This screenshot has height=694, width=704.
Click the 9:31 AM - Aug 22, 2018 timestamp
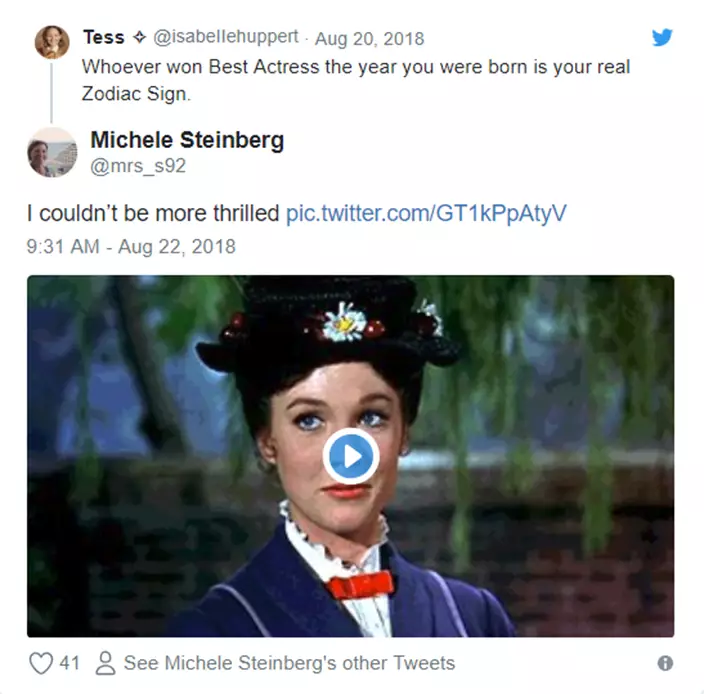click(x=131, y=246)
